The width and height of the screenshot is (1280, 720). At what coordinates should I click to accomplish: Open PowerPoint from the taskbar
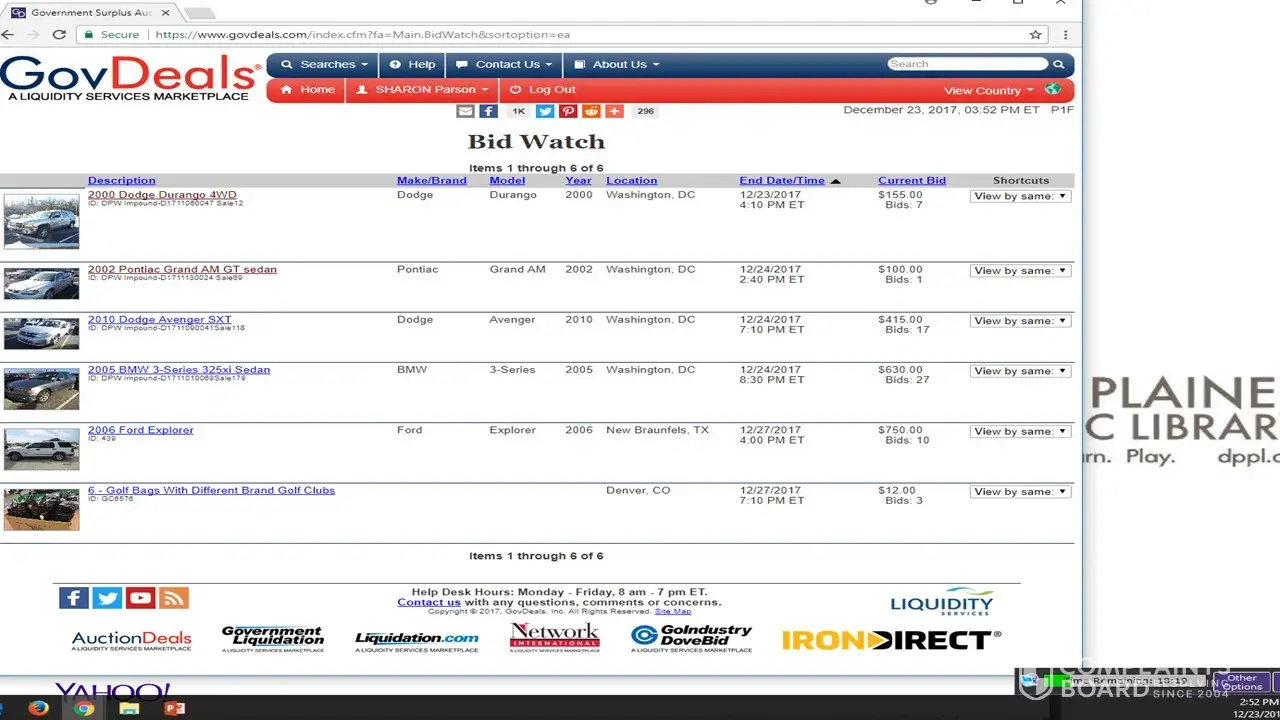pos(174,708)
